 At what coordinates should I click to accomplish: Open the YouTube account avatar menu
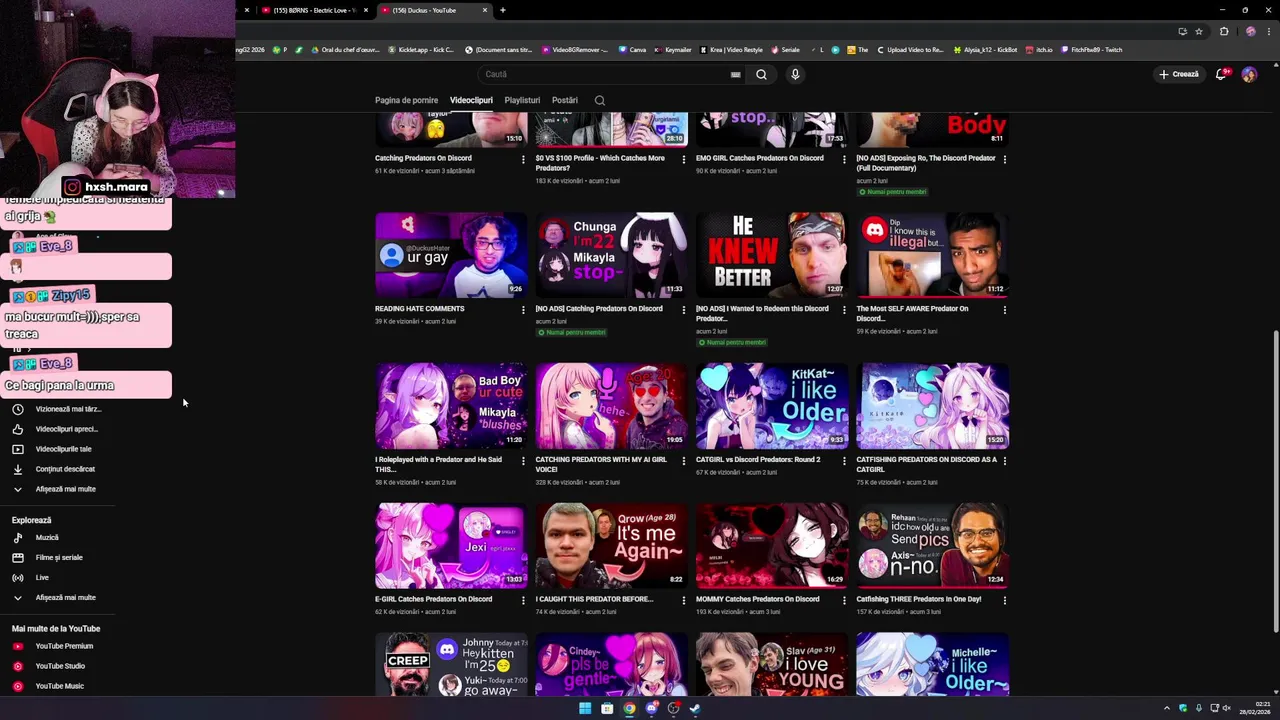pos(1249,74)
